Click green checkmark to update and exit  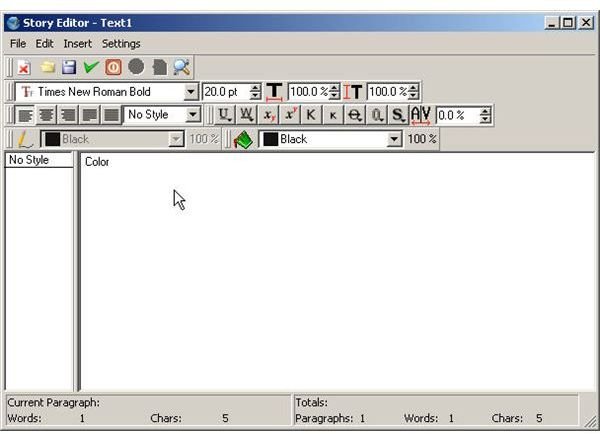91,67
